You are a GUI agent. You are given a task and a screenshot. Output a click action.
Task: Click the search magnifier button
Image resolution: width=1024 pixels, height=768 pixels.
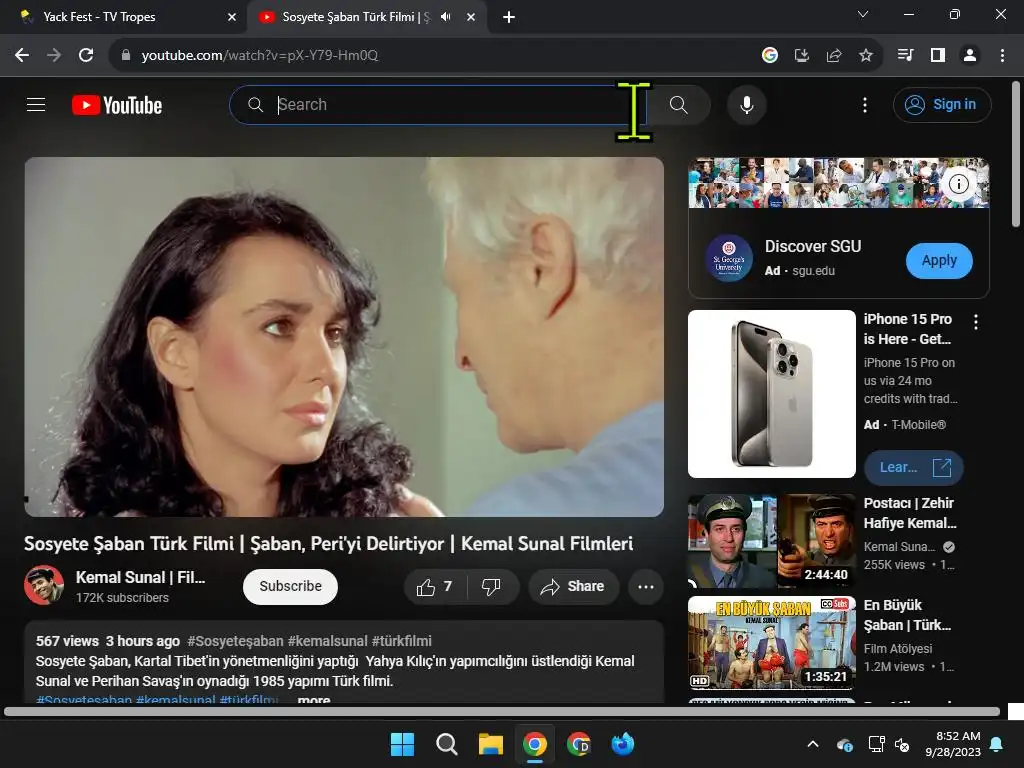point(679,104)
